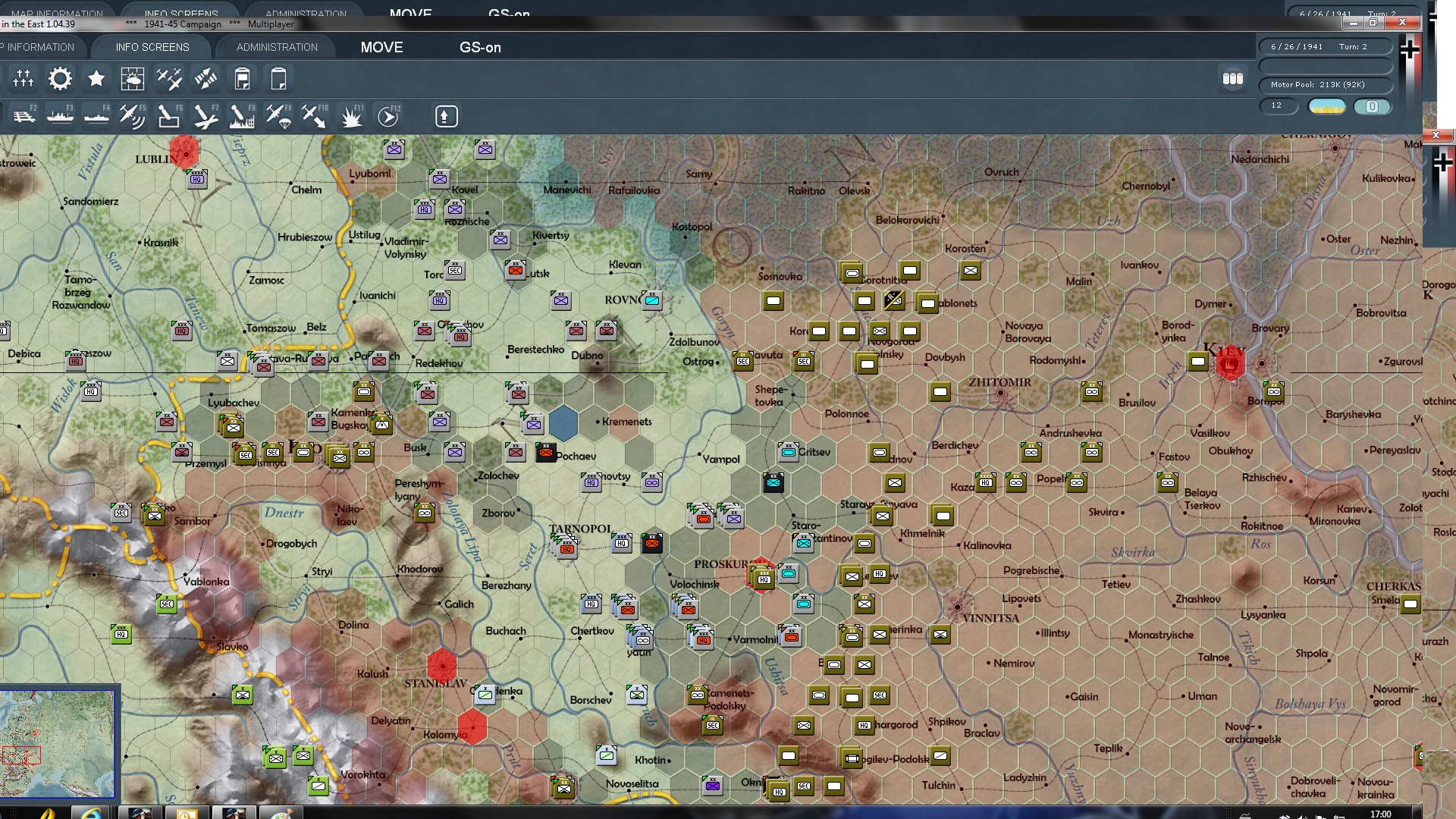The image size is (1456, 819).
Task: Open the losses screen with cross icons
Action: 24,78
